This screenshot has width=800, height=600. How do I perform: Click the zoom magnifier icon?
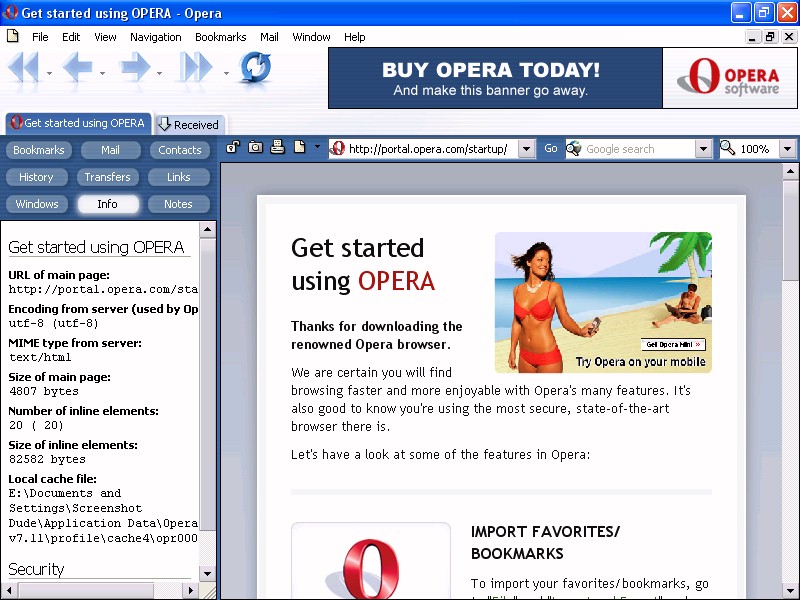pos(728,148)
